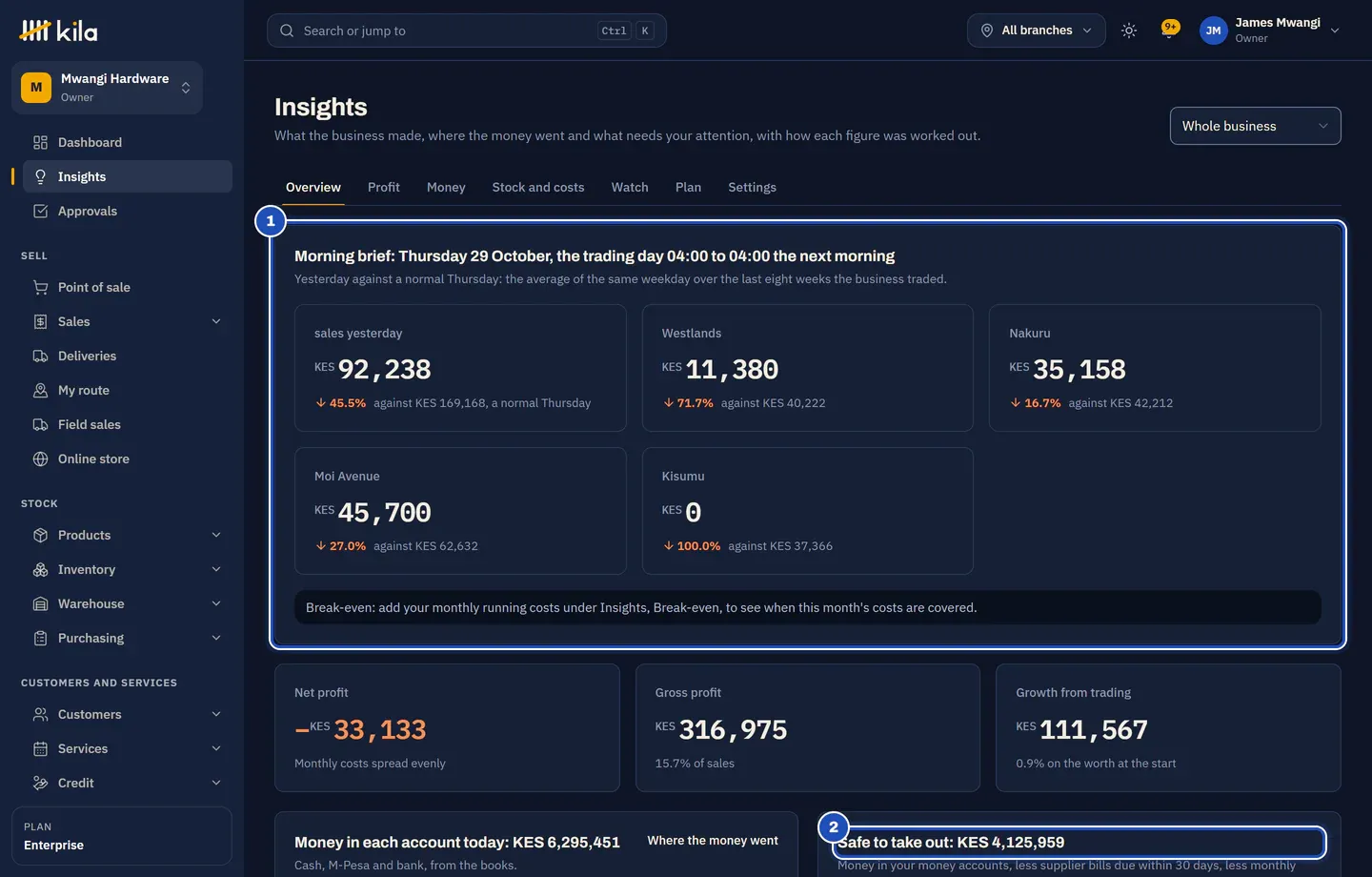
Task: Click the Deliveries truck icon
Action: [x=40, y=357]
